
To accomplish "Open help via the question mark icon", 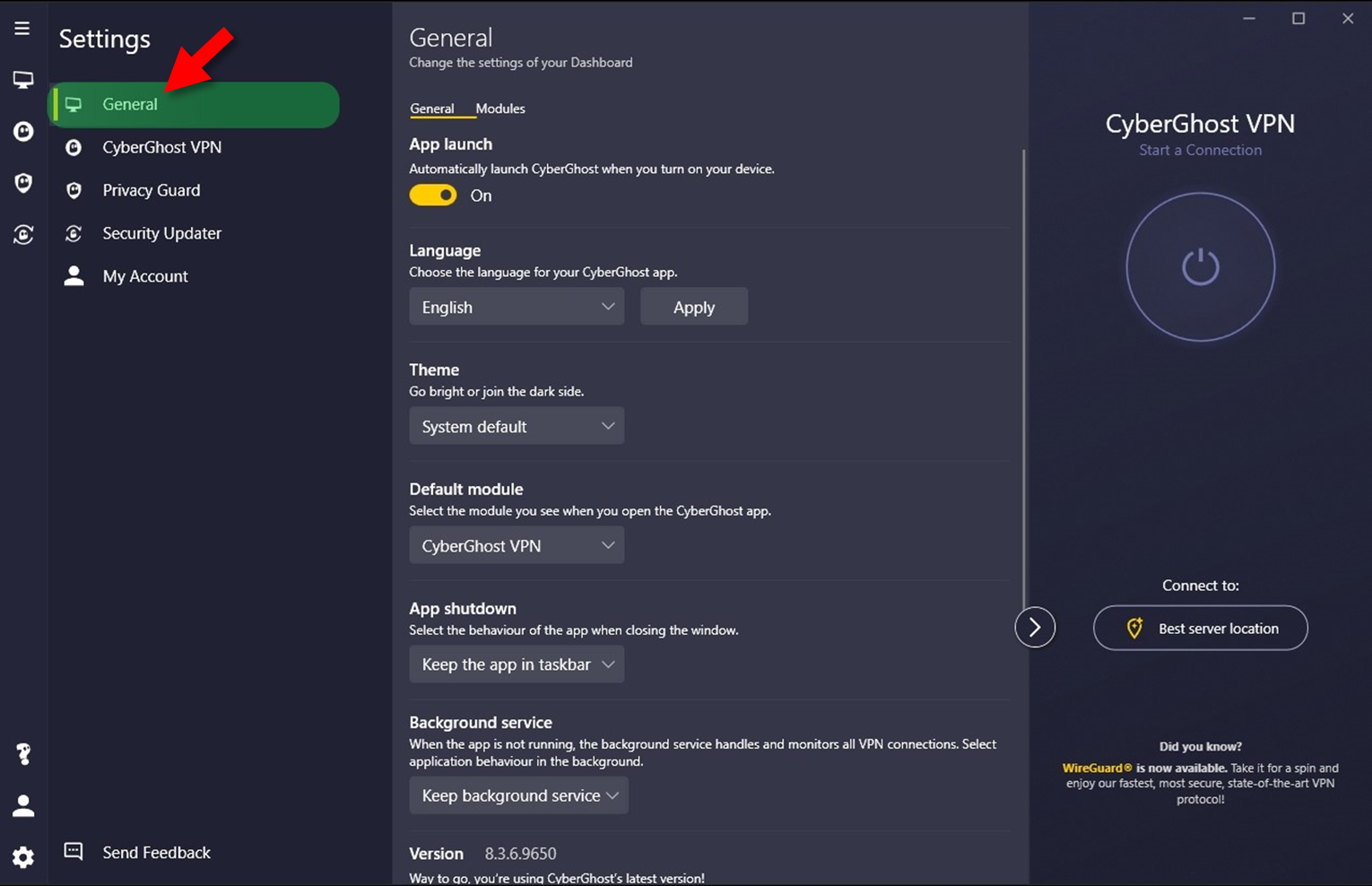I will (x=23, y=754).
